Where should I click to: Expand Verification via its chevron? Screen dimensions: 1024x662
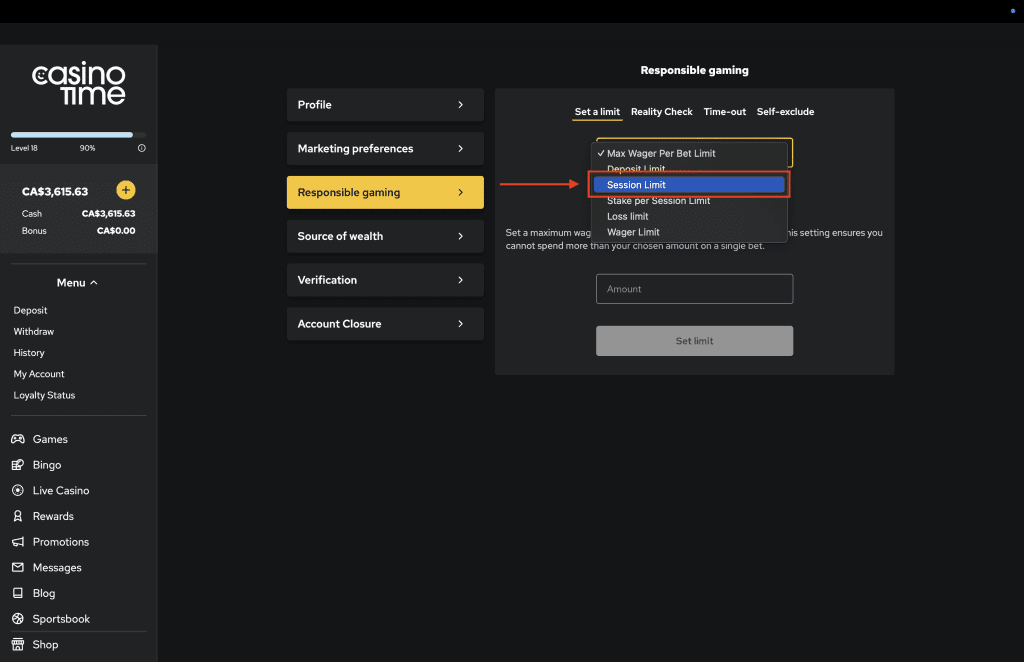coord(460,279)
